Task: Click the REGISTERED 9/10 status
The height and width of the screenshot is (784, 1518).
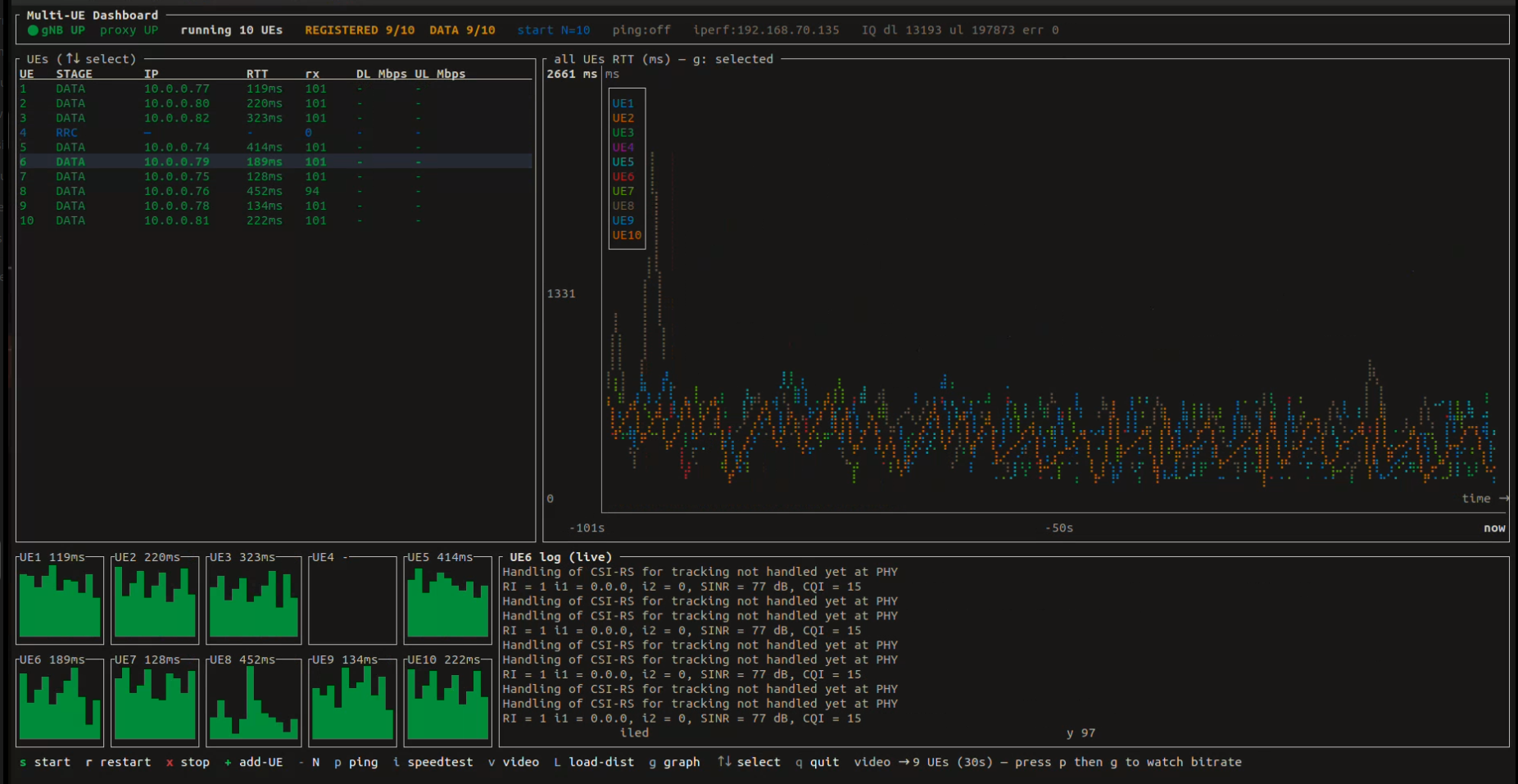Action: click(x=360, y=30)
